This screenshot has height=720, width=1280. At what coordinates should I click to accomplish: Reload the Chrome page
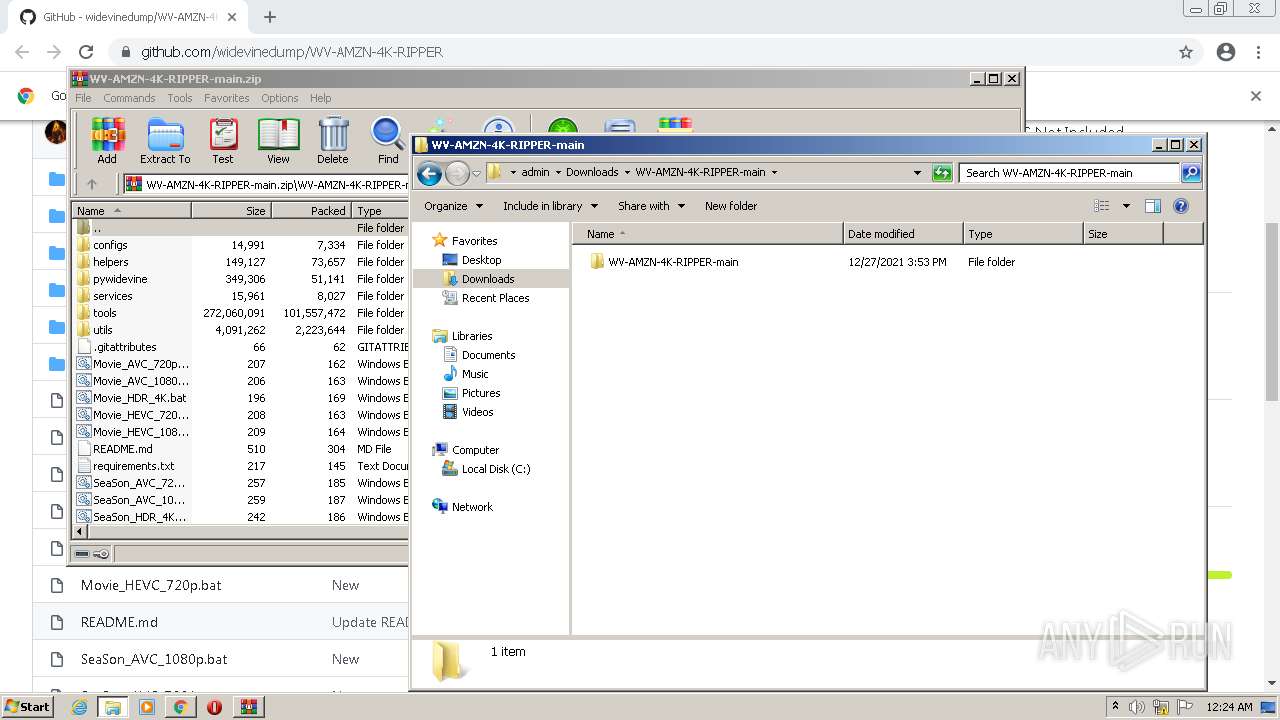(86, 52)
